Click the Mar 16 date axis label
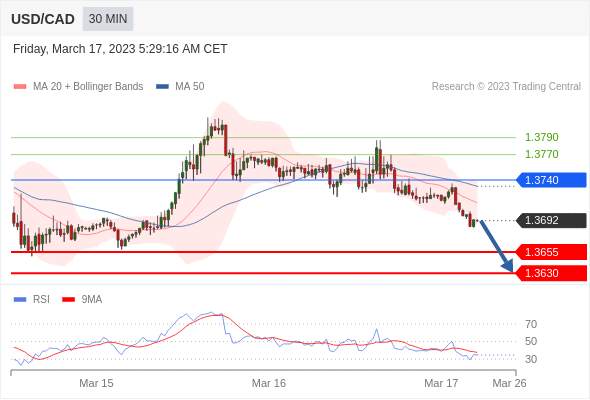The image size is (590, 400). [269, 383]
